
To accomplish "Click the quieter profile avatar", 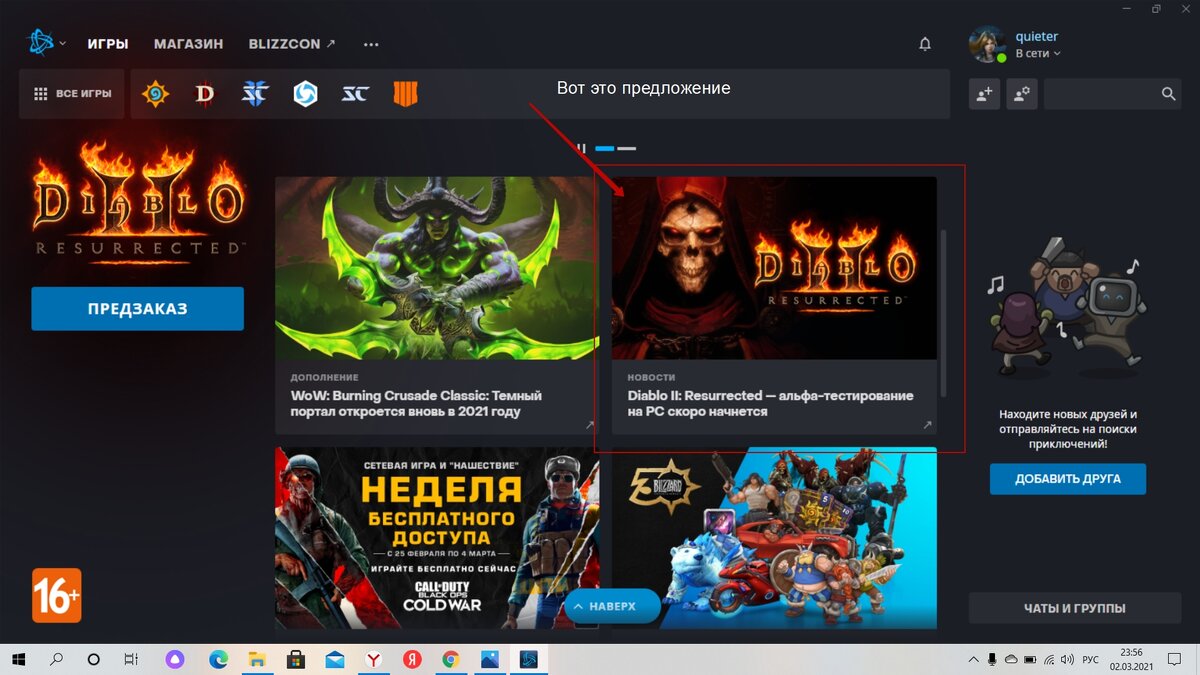I will 988,44.
